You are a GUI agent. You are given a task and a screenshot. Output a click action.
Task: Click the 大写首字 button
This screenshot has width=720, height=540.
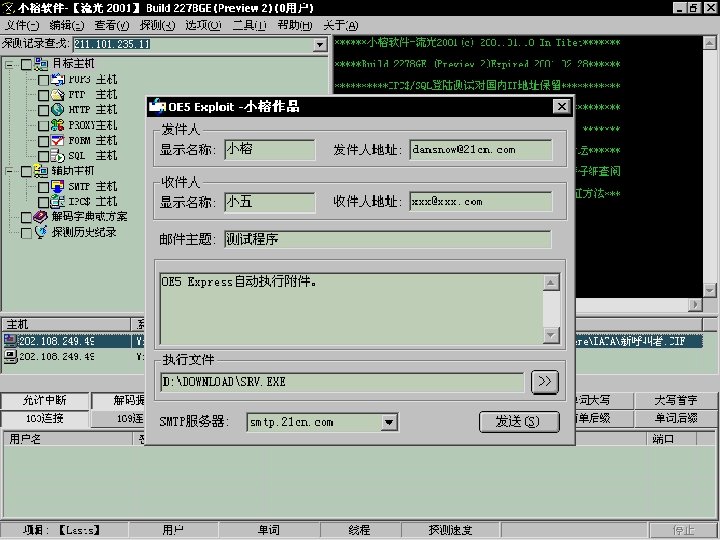coord(675,400)
